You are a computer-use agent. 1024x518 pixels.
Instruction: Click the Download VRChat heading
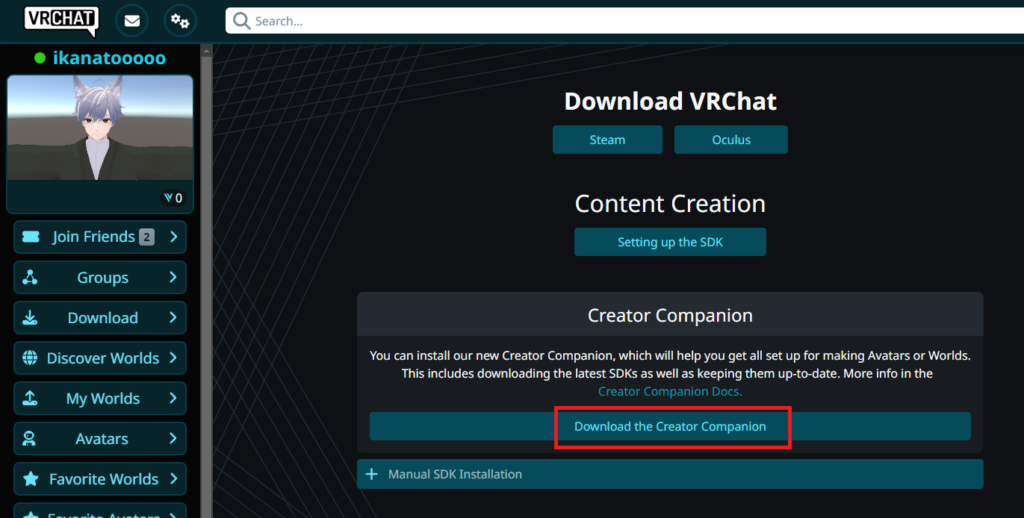[670, 101]
